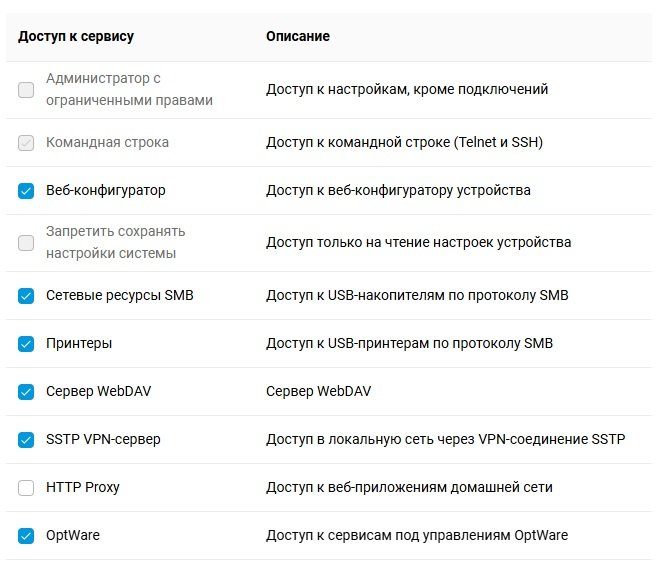Disable the Принтеры access checkbox
The image size is (658, 582).
26,344
